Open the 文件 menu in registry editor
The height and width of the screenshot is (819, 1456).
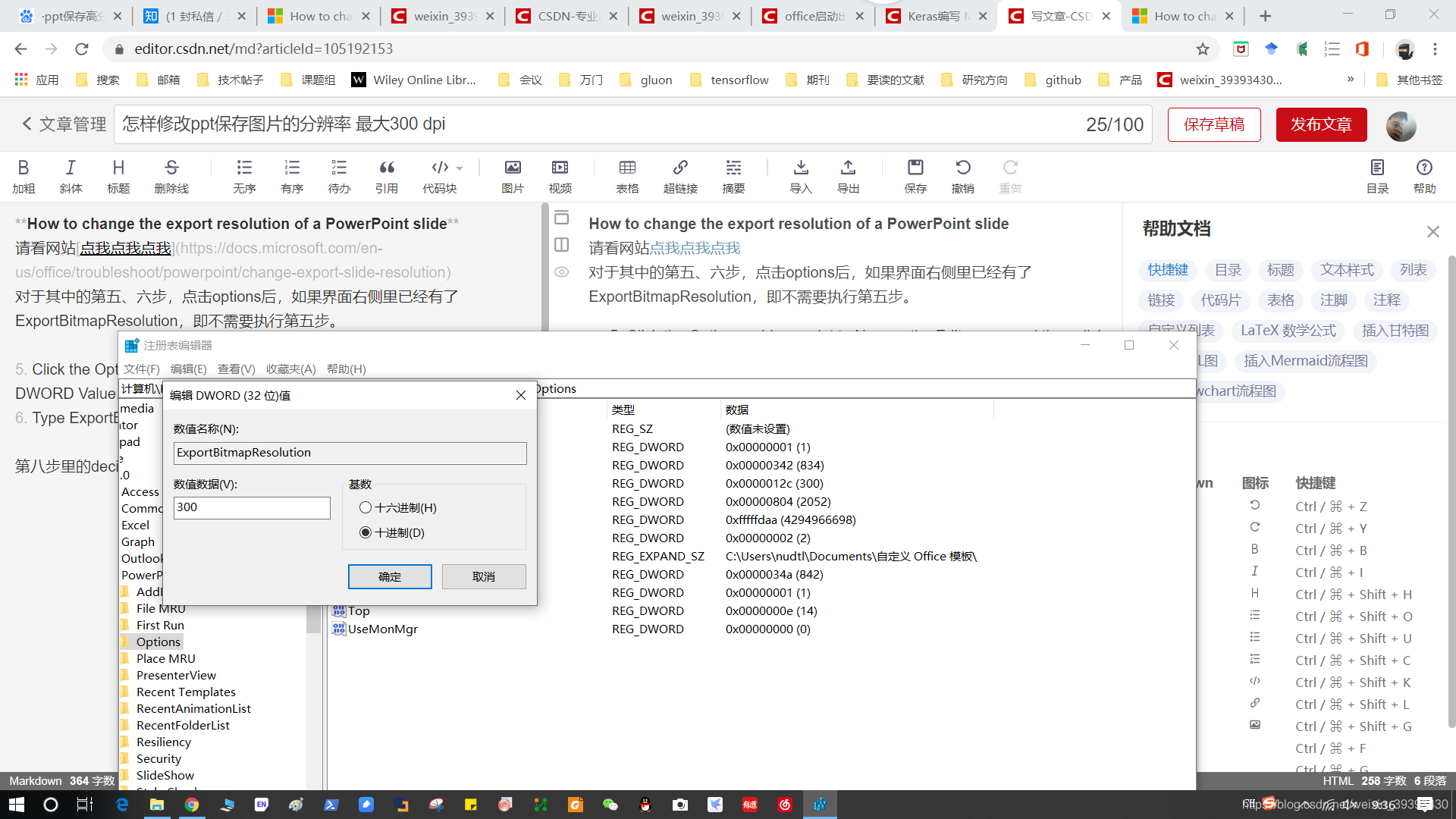point(140,369)
